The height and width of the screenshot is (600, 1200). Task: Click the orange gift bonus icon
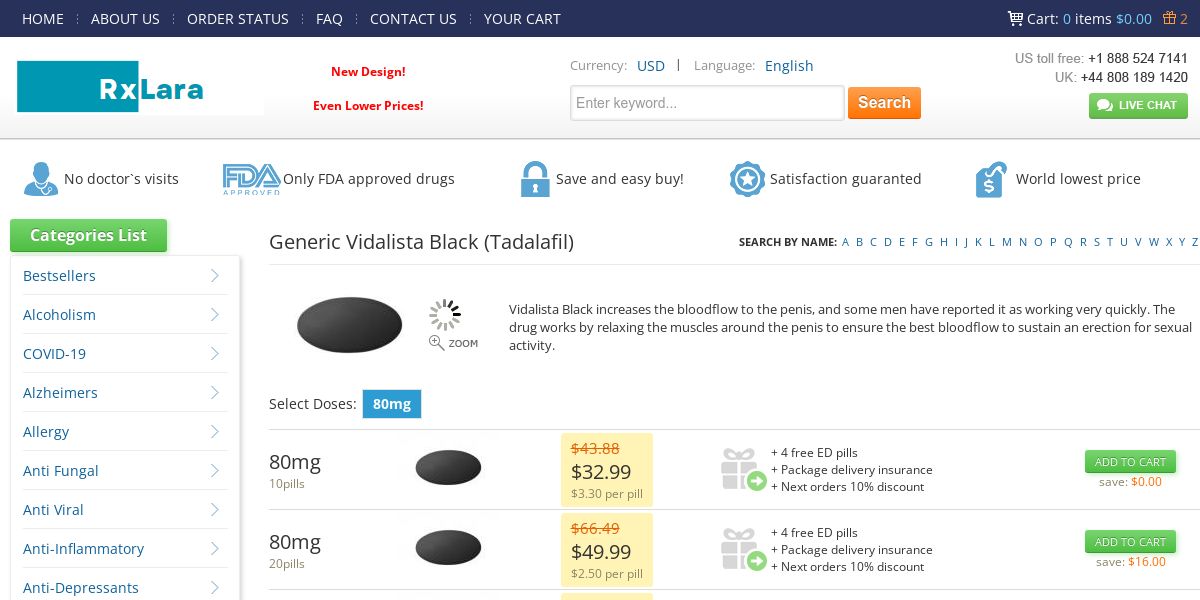click(x=1168, y=18)
